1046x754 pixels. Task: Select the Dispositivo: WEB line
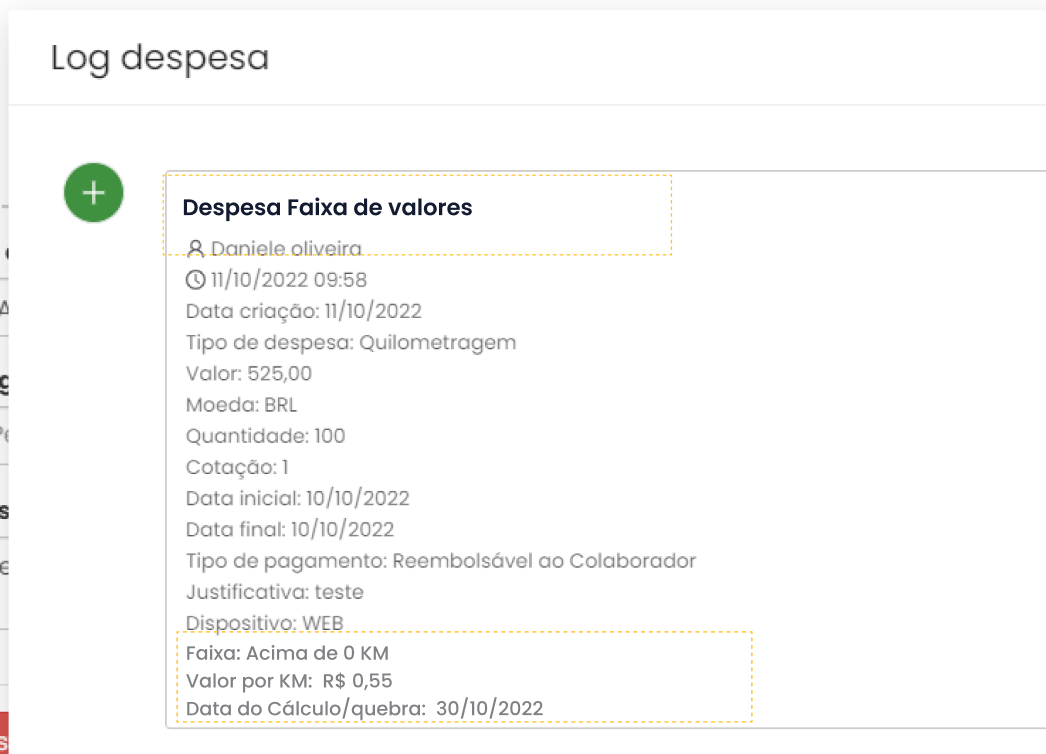point(265,623)
